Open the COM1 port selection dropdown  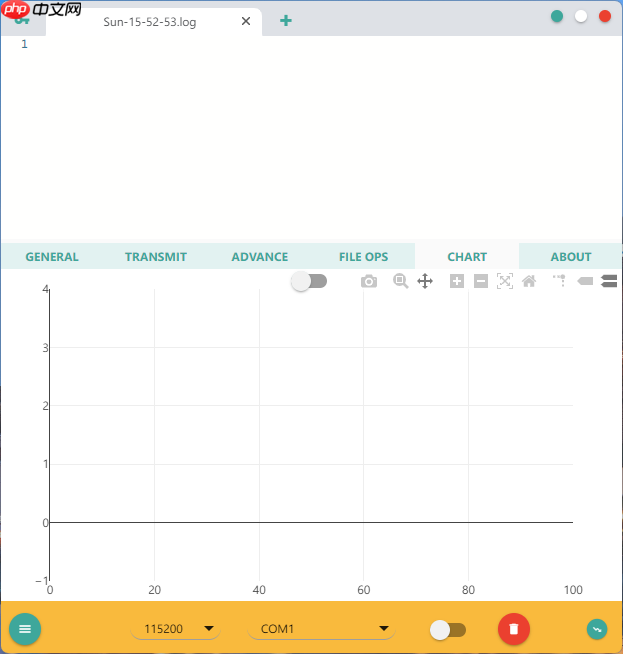click(x=322, y=629)
